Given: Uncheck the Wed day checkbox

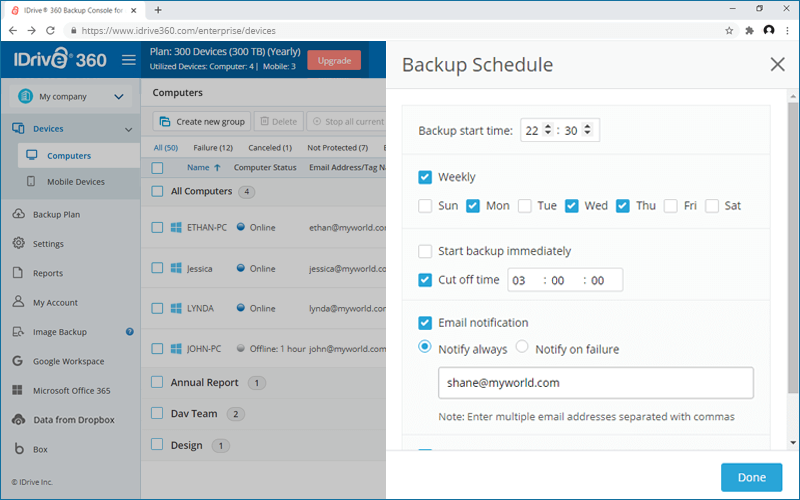Looking at the screenshot, I should click(x=571, y=206).
